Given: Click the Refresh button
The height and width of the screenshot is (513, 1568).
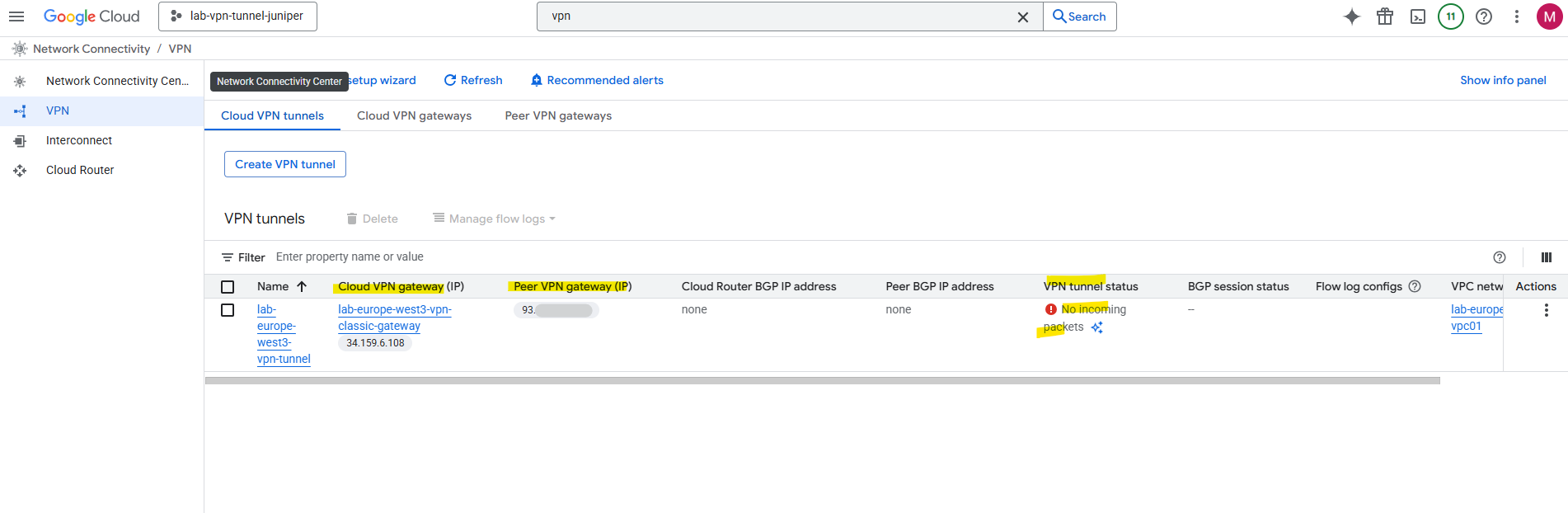Looking at the screenshot, I should (x=473, y=80).
